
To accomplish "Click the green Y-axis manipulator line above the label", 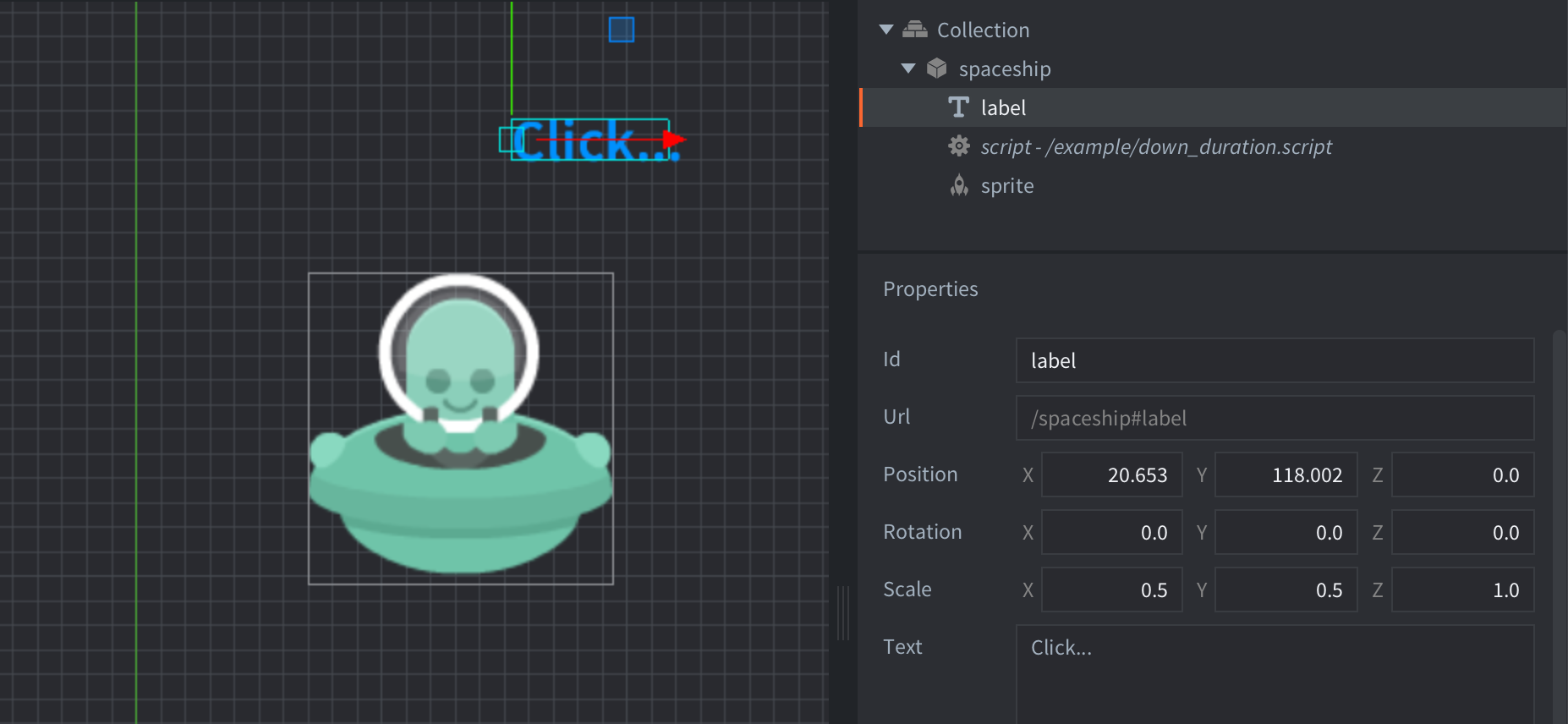I will 512,59.
